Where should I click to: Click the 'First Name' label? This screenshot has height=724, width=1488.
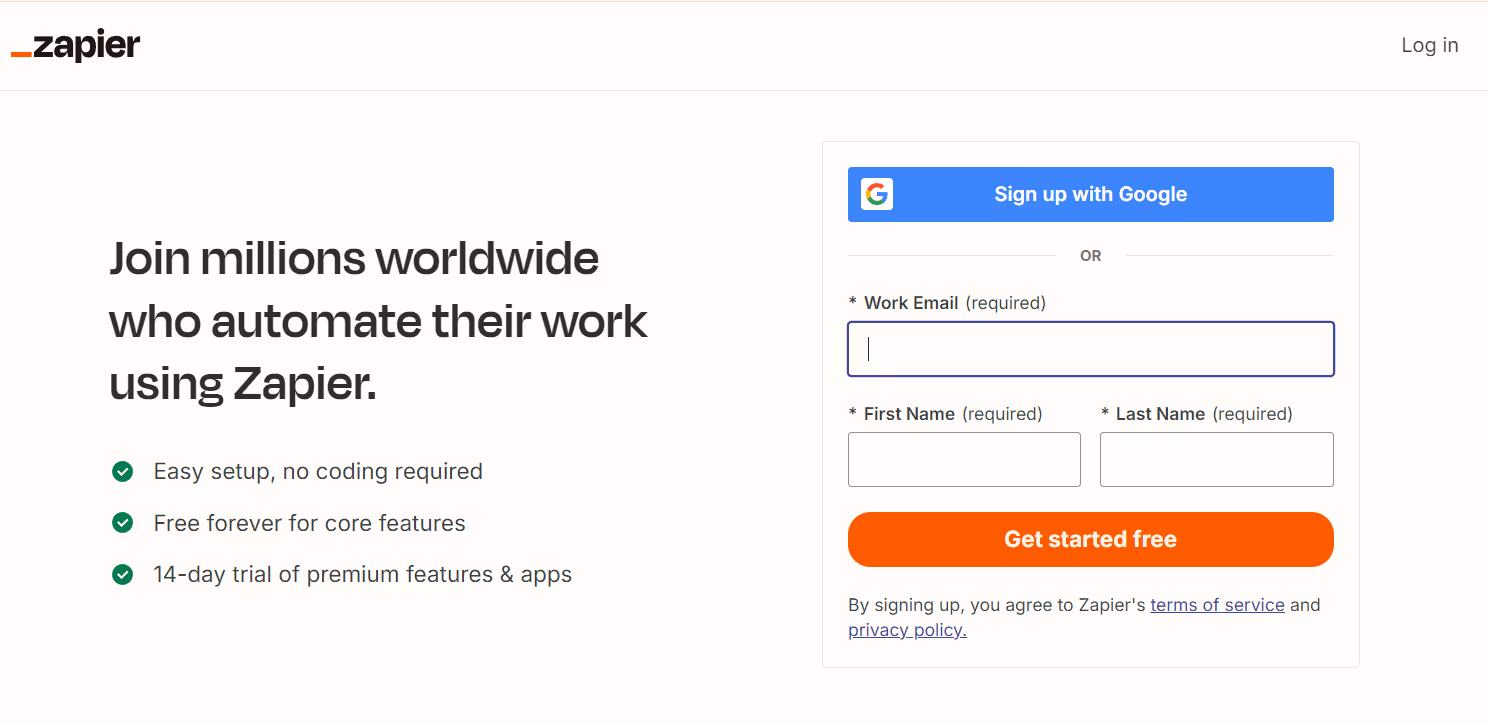coord(909,414)
